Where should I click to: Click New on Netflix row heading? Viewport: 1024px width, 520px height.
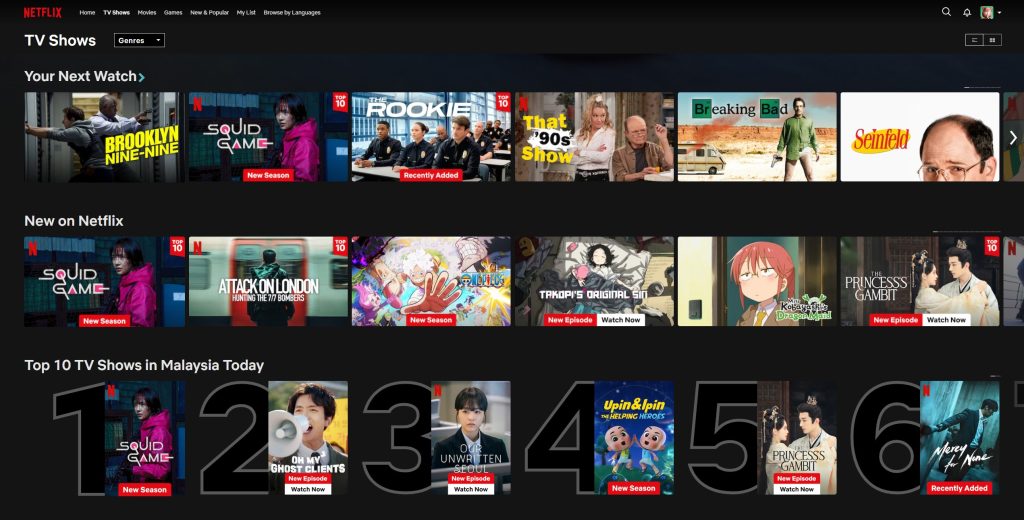(74, 221)
